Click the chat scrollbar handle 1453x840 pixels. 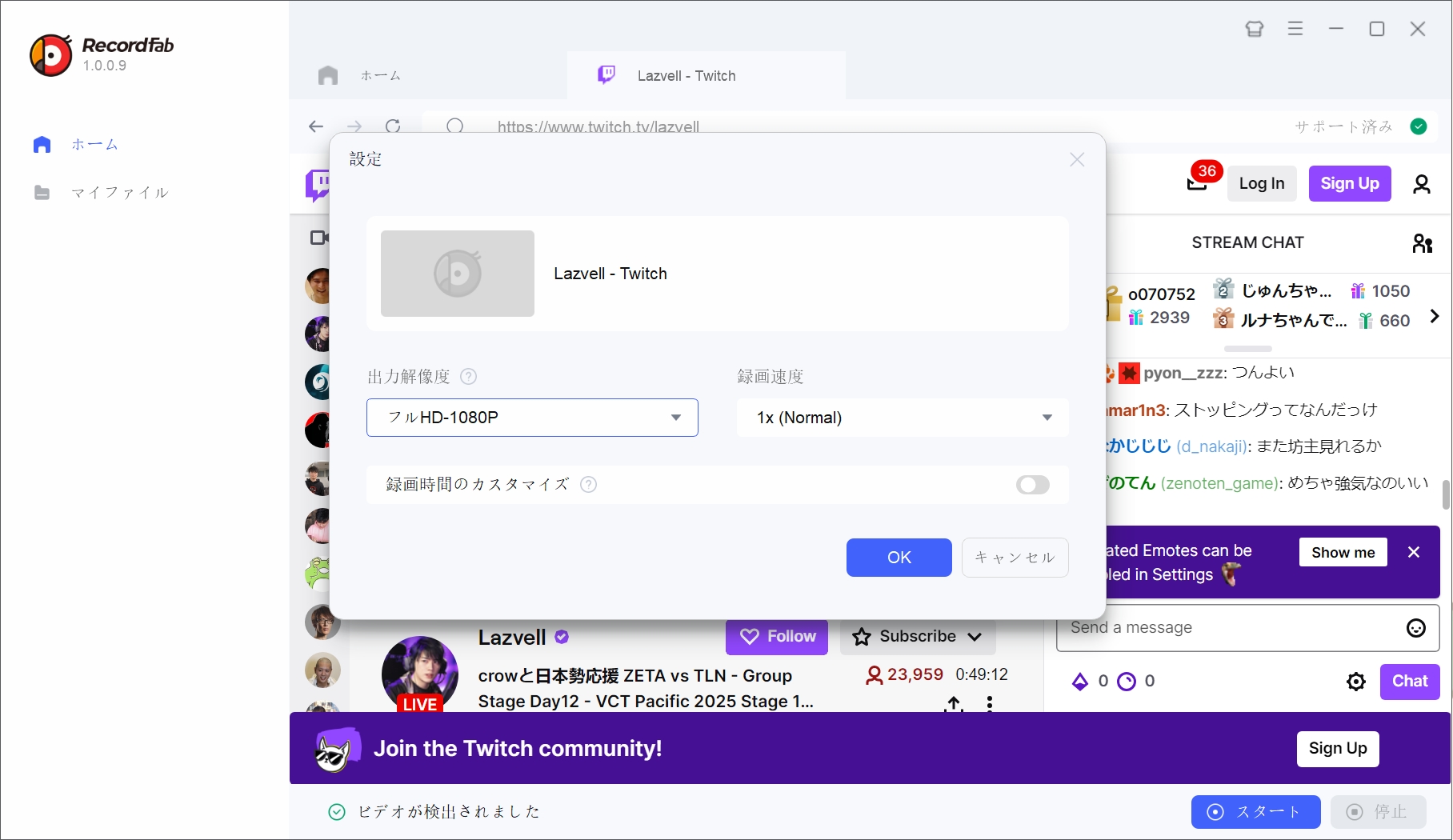[x=1446, y=494]
